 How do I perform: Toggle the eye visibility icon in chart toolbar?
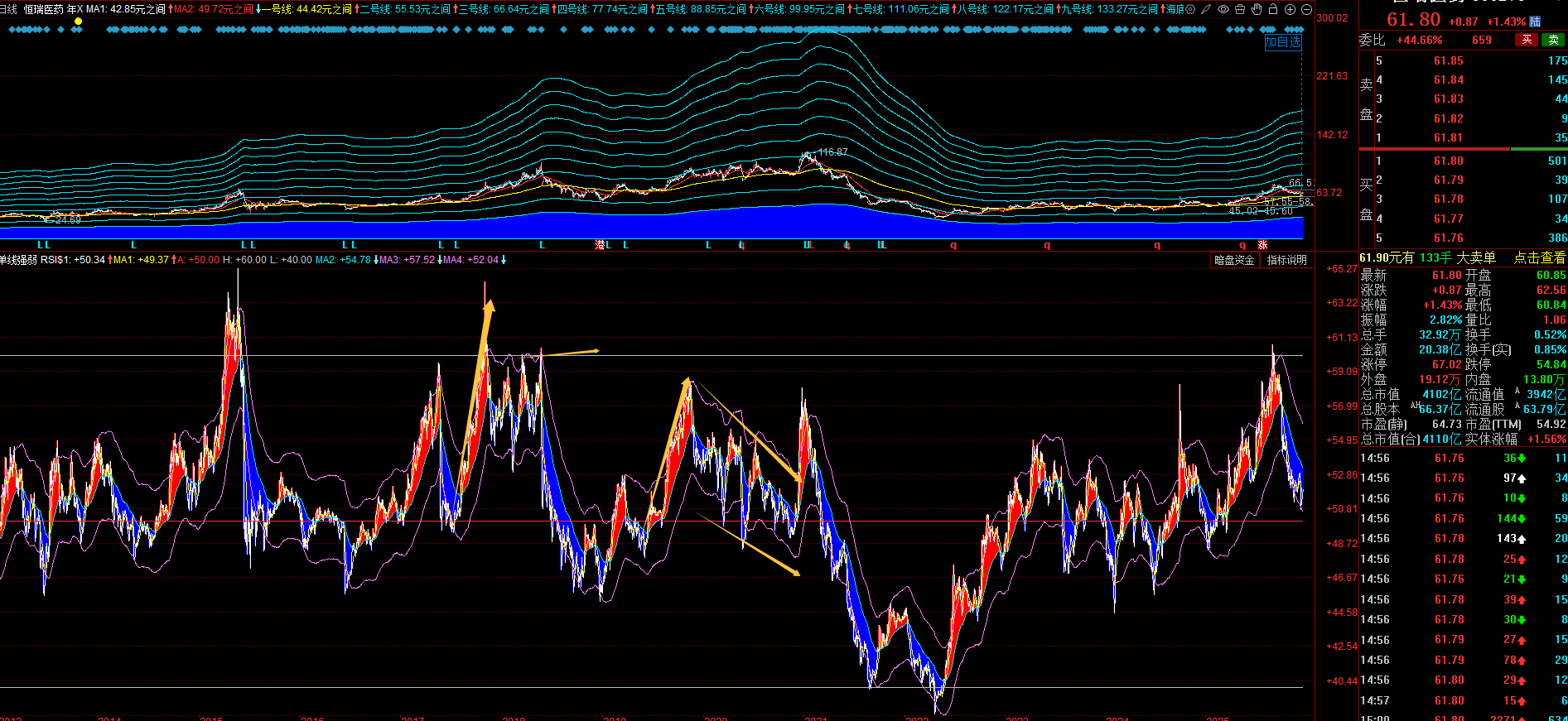(x=1223, y=9)
